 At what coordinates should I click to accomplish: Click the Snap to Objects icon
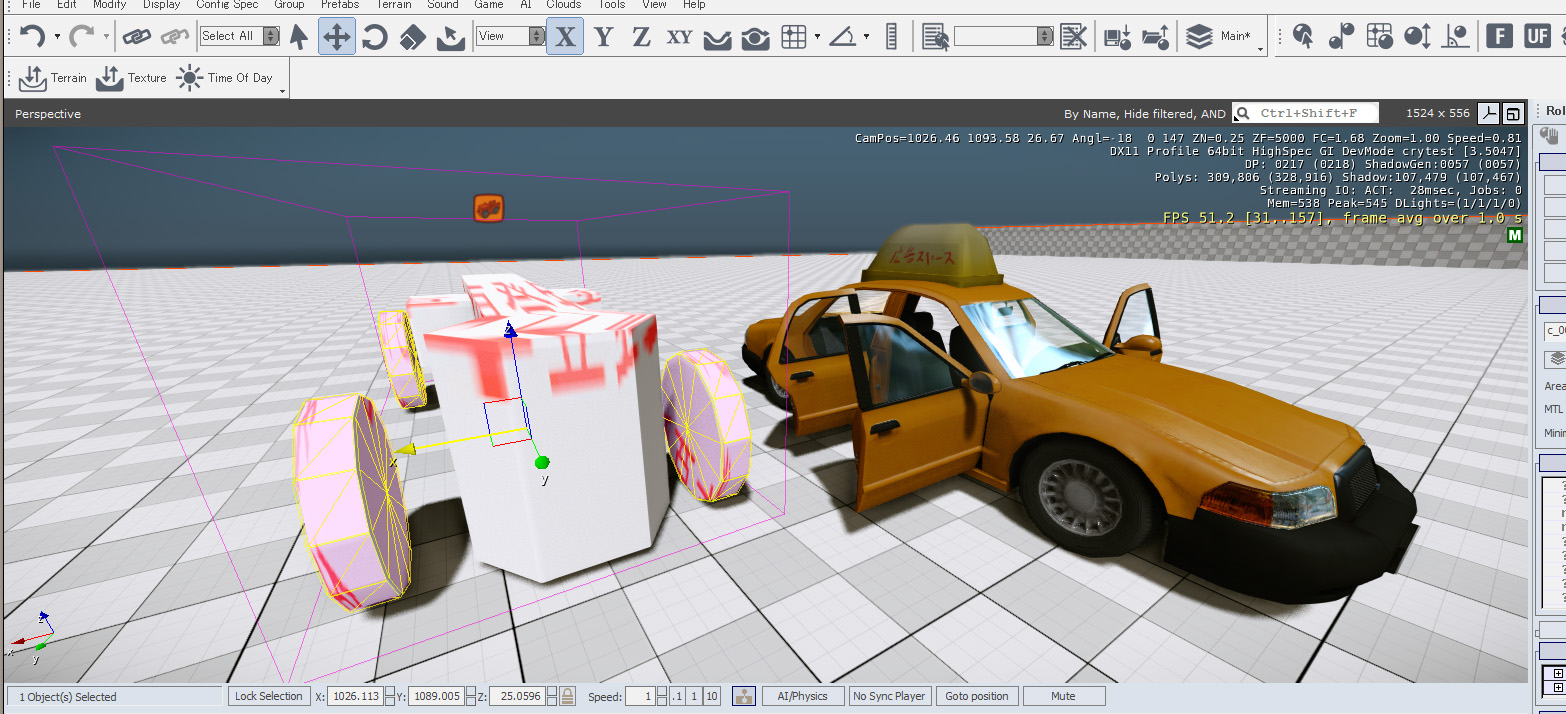[x=756, y=38]
